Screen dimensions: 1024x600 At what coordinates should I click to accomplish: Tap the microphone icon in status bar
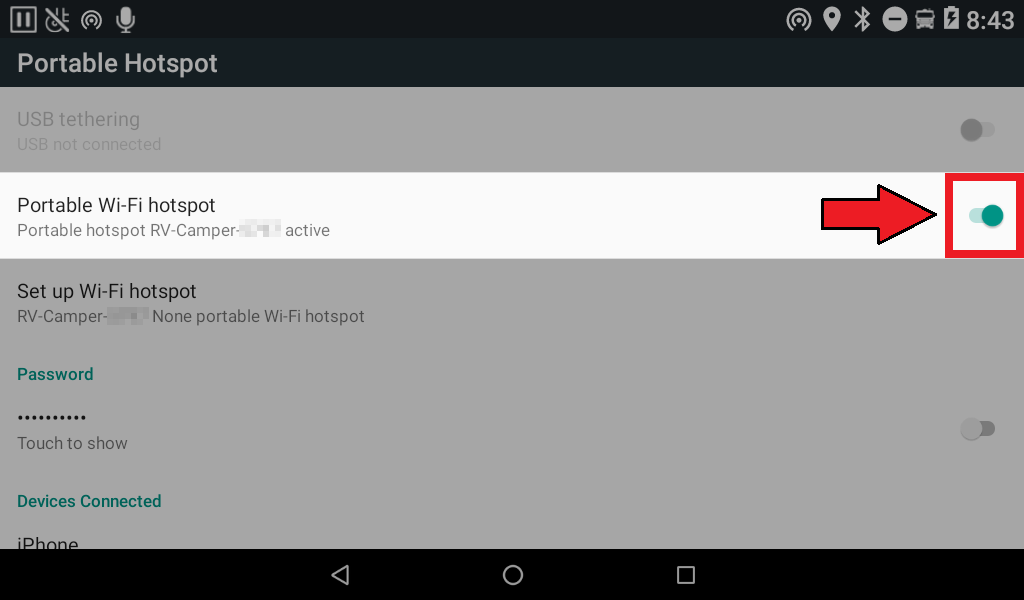125,20
